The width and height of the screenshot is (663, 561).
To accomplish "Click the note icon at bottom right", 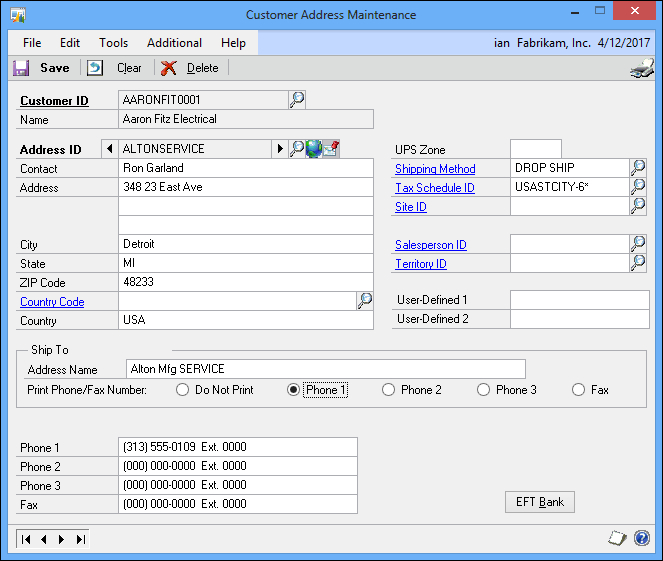I will pyautogui.click(x=618, y=538).
